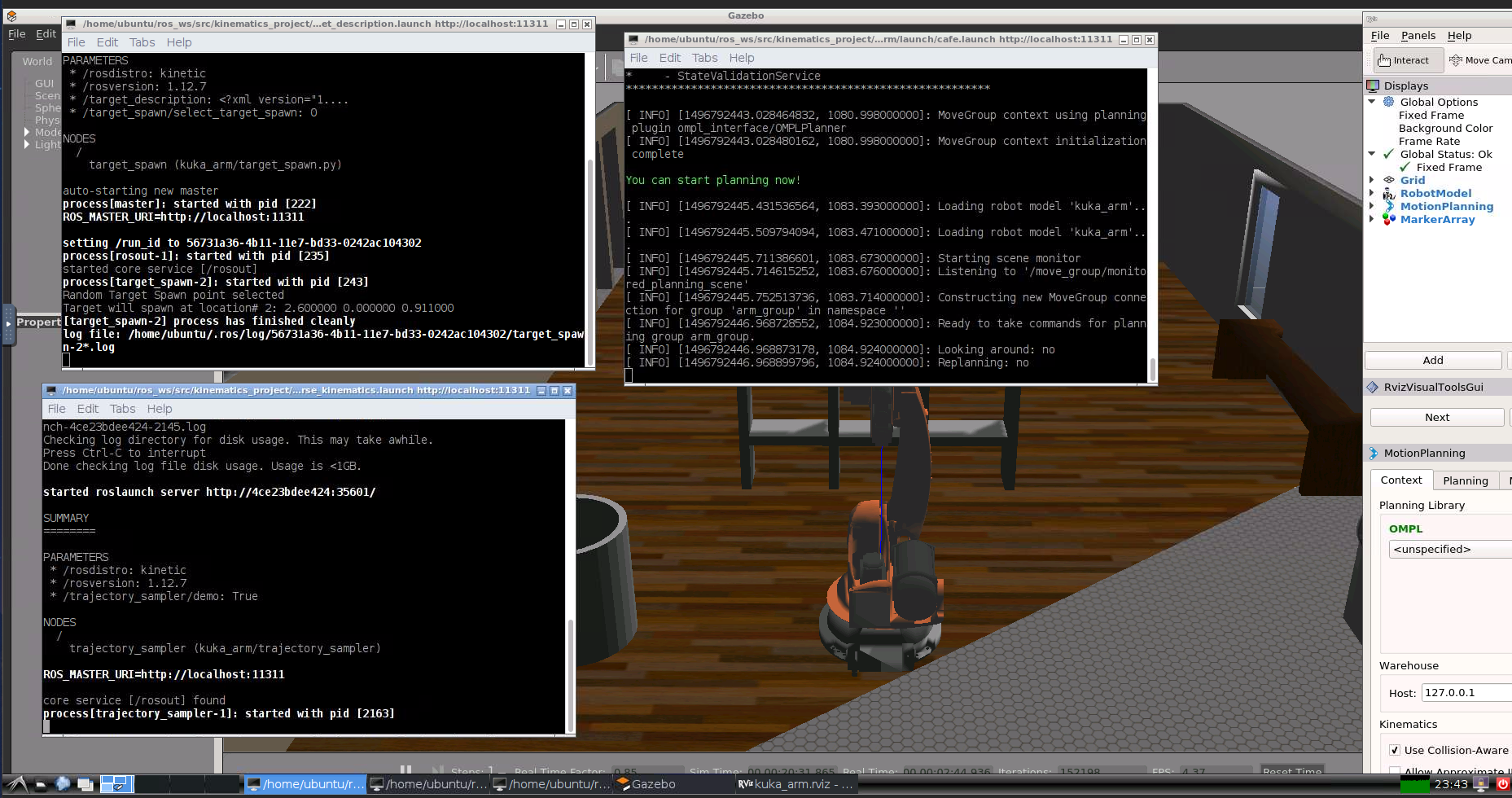Open the Gazebo Edit menu
Viewport: 1512px width, 798px height.
46,34
